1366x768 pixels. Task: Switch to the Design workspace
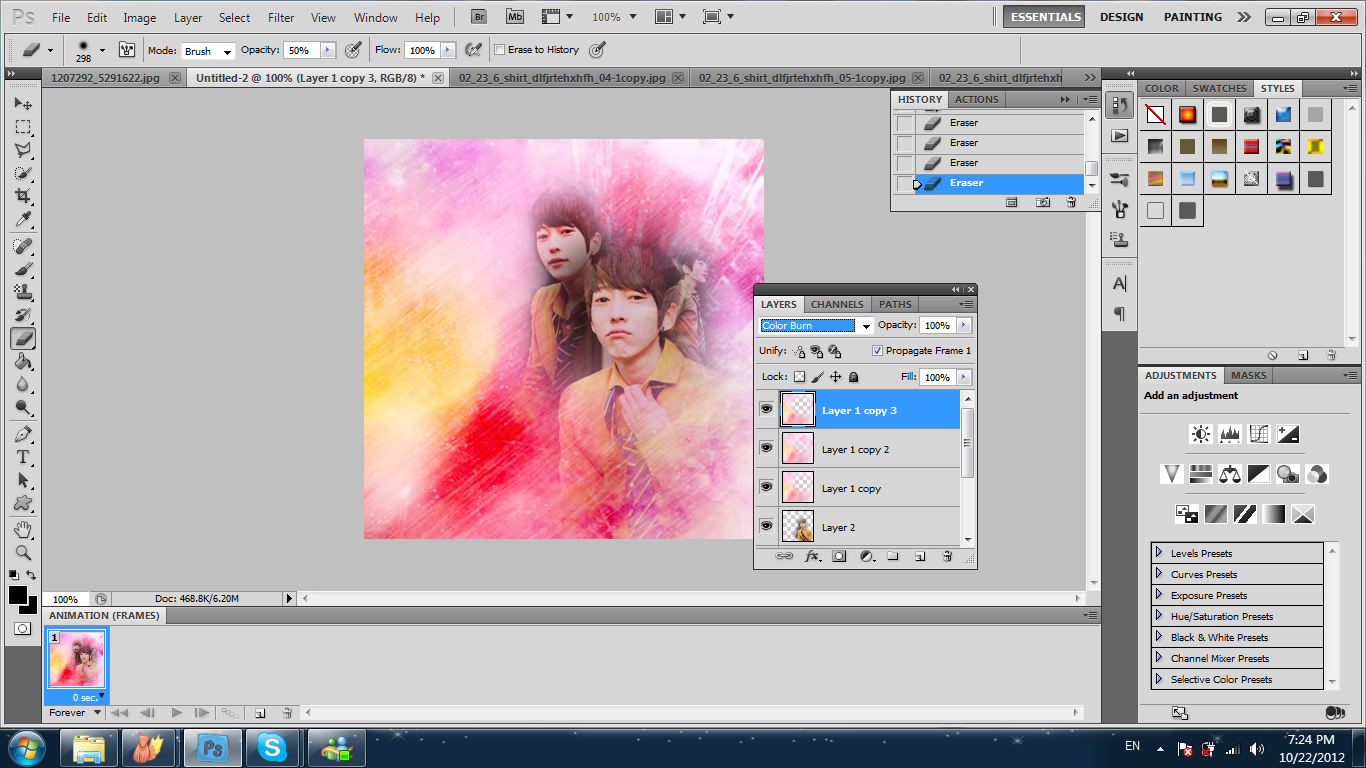pyautogui.click(x=1121, y=17)
